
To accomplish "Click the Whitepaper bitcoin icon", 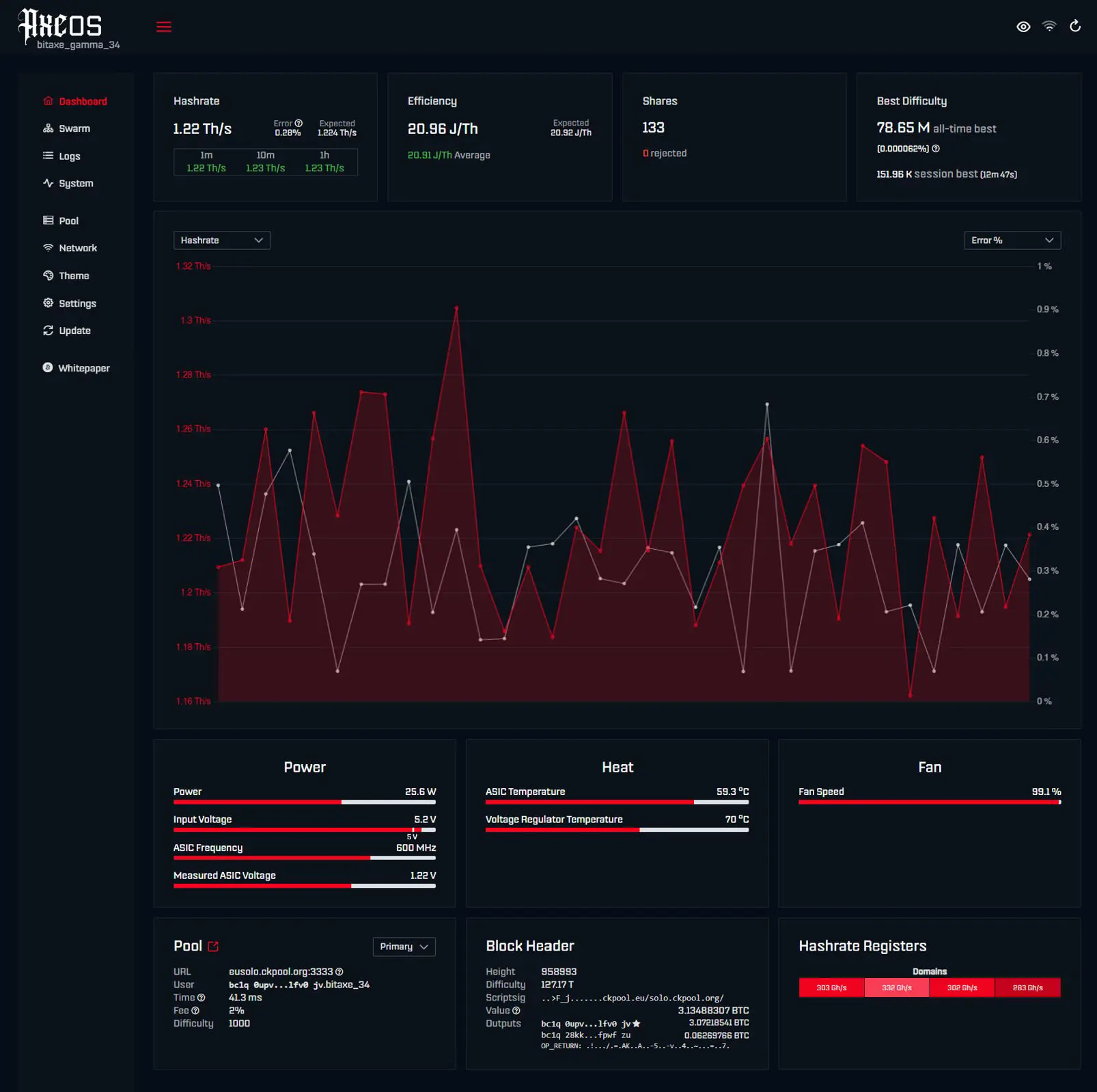I will tap(48, 368).
